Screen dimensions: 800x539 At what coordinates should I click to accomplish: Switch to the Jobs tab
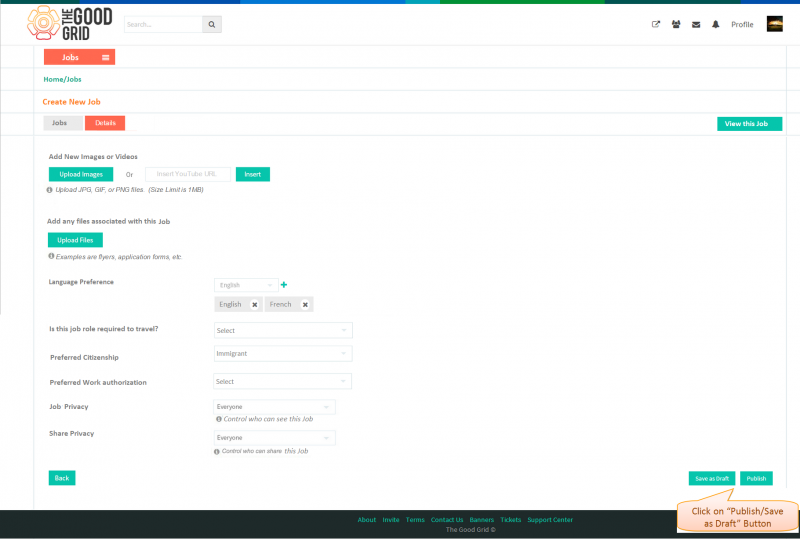click(63, 123)
